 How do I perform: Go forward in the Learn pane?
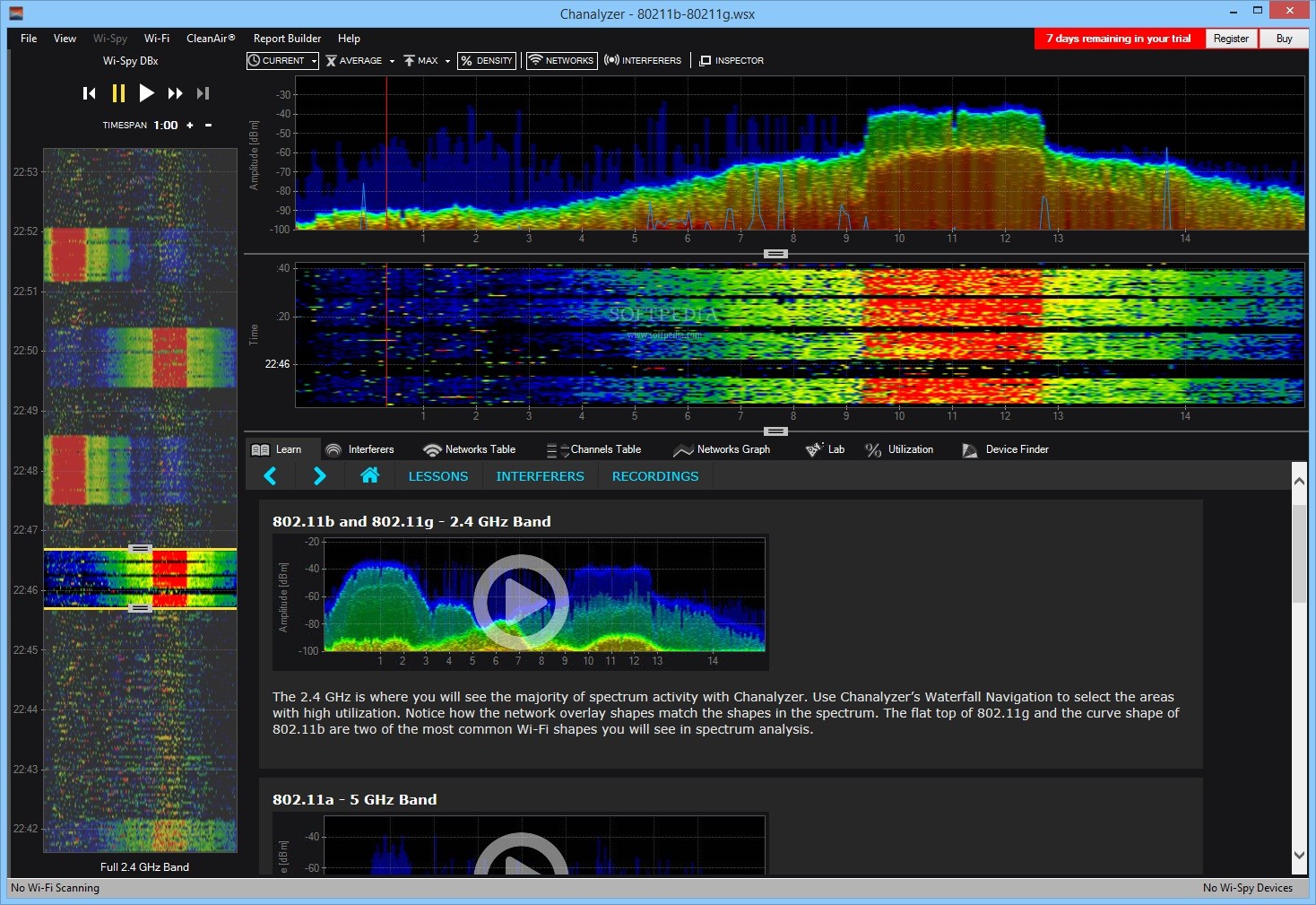coord(319,476)
